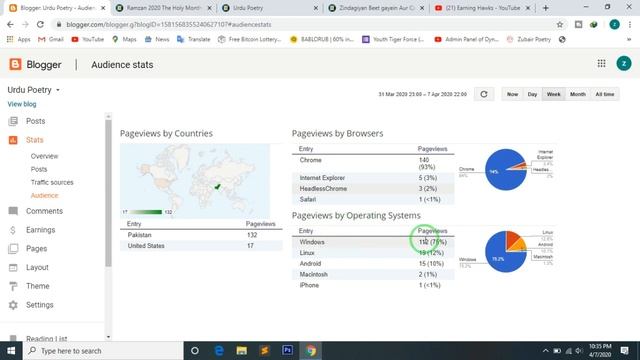640x360 pixels.
Task: Click the Stats chart icon
Action: (13, 140)
